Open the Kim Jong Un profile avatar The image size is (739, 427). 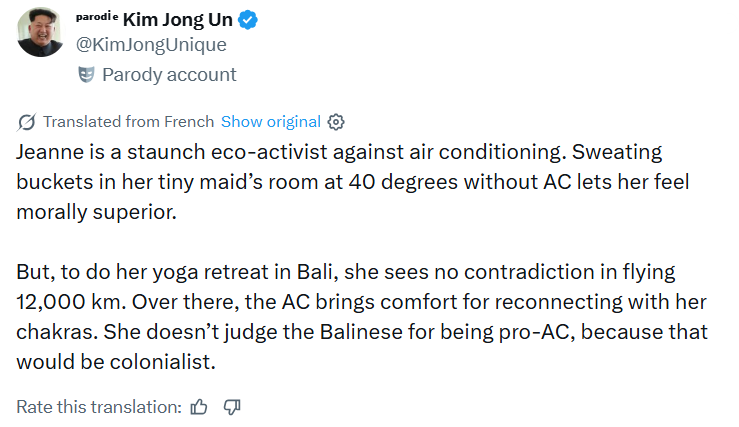tap(40, 32)
